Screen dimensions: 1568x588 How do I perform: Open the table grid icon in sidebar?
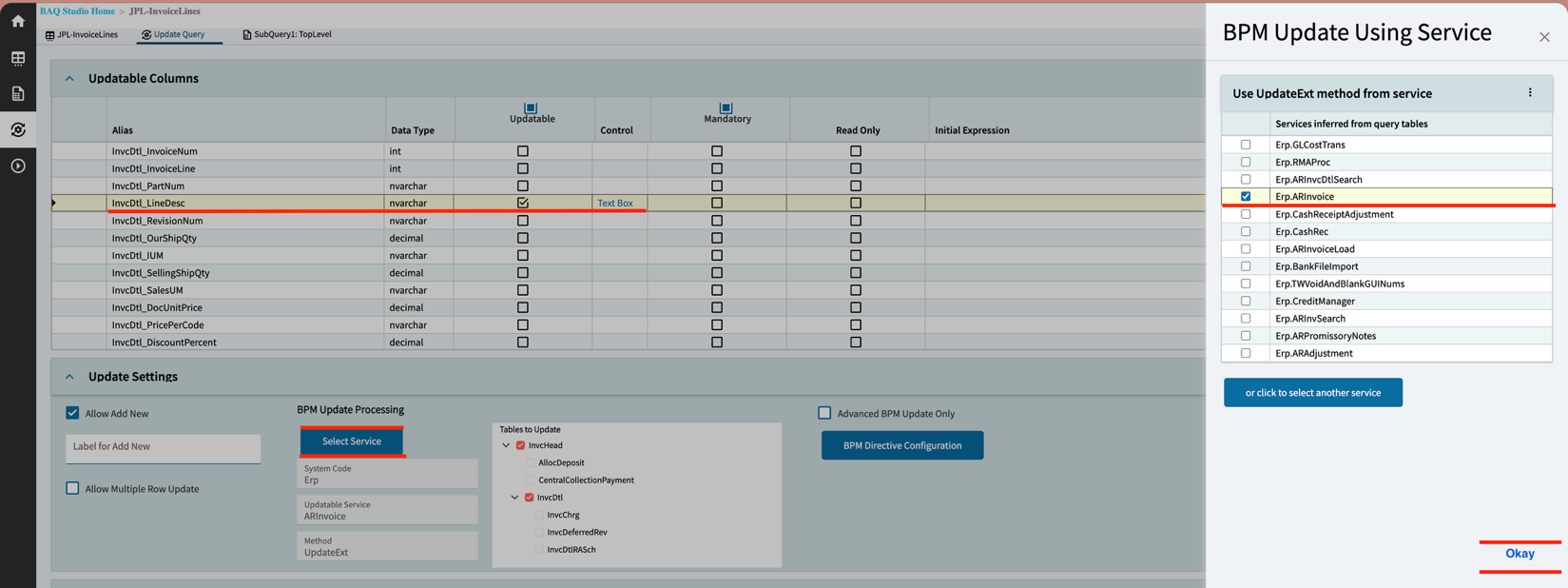point(18,58)
